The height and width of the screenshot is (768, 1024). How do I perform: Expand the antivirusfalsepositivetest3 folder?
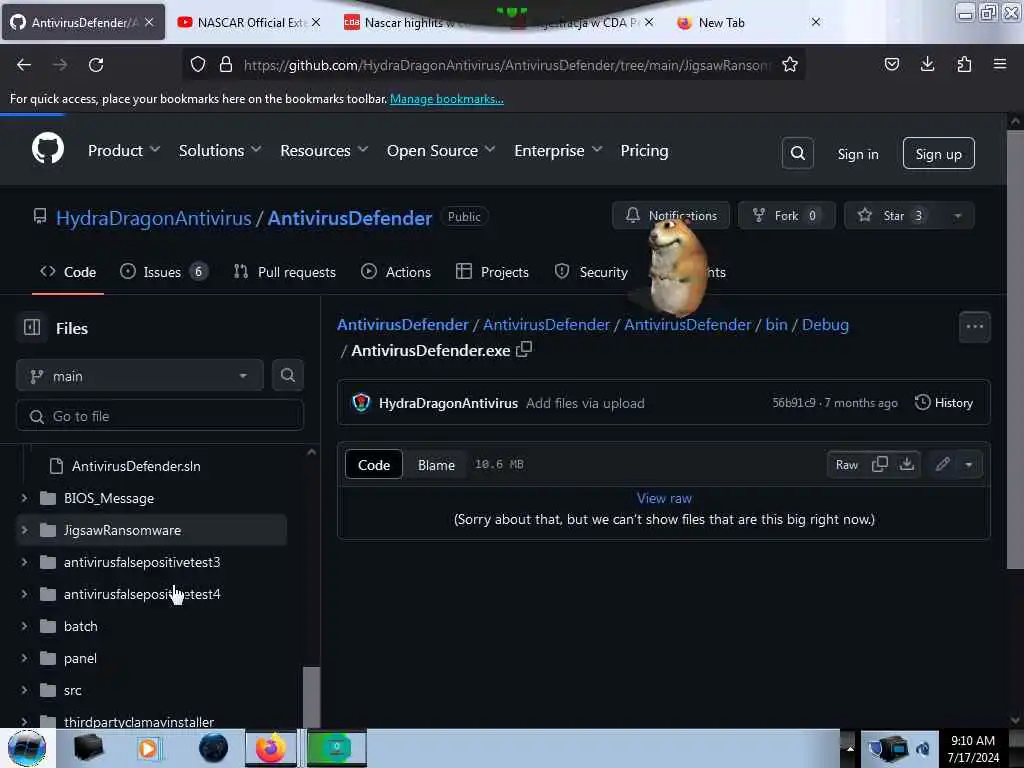[x=24, y=562]
